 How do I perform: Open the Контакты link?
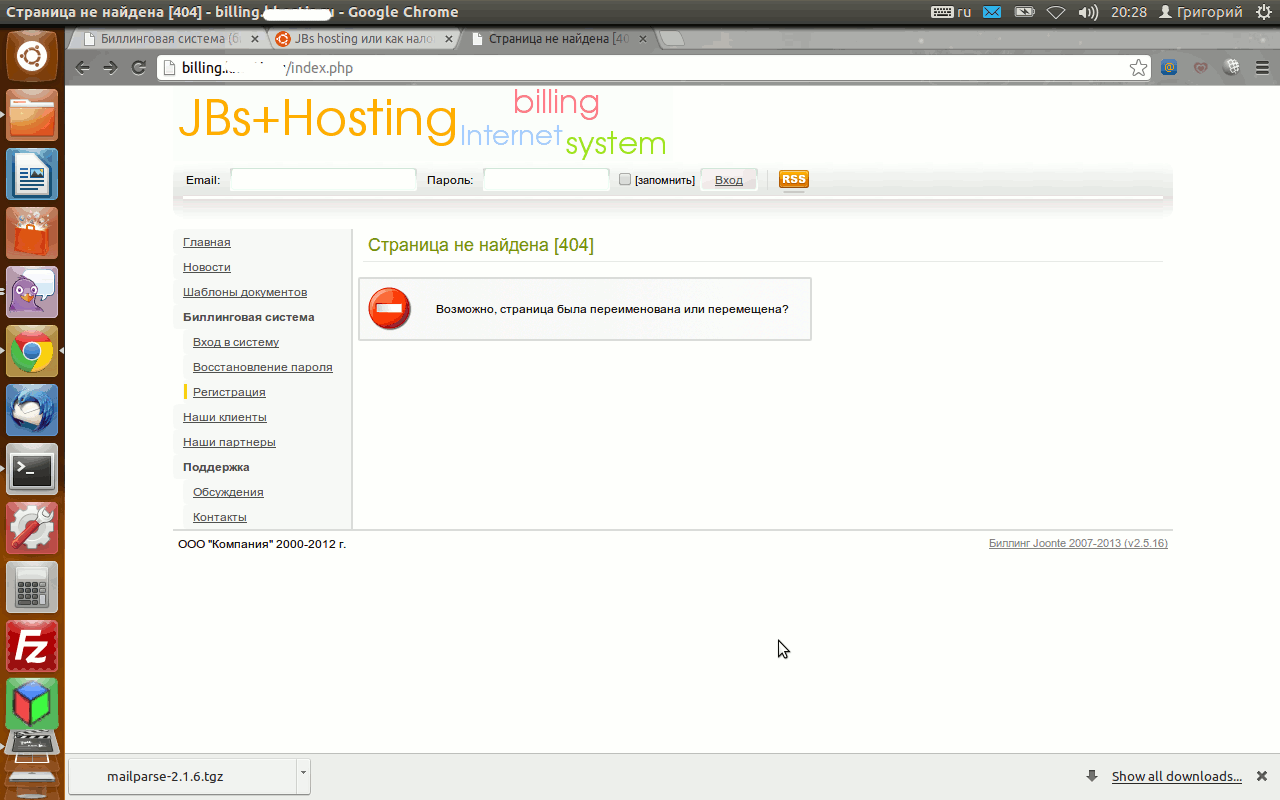[x=220, y=517]
